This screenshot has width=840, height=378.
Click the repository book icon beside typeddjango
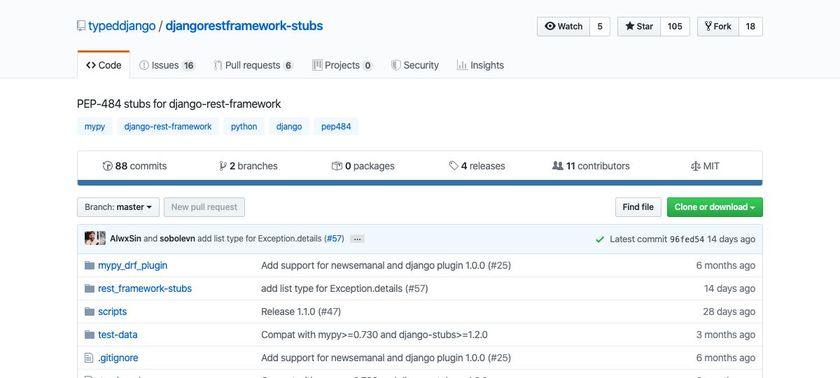(x=81, y=26)
